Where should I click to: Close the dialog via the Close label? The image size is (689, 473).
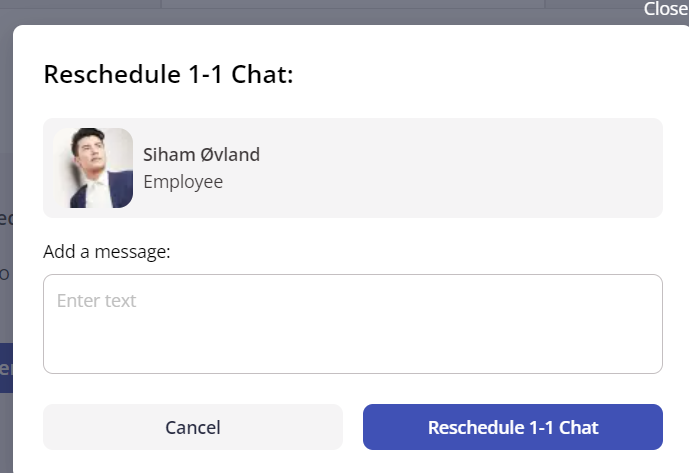[x=666, y=9]
